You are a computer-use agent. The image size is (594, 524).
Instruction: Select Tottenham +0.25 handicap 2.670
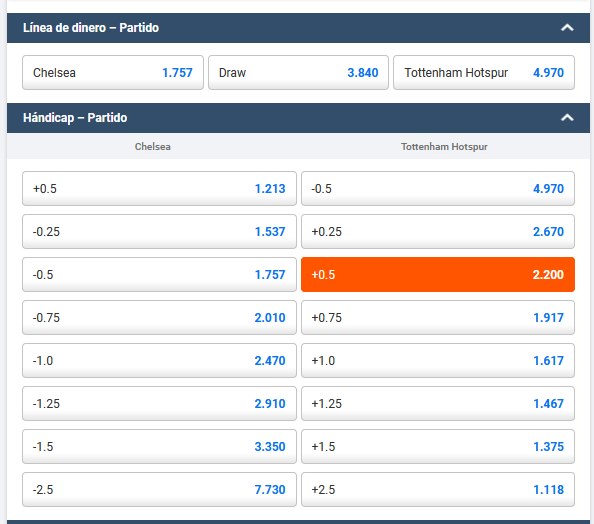438,231
